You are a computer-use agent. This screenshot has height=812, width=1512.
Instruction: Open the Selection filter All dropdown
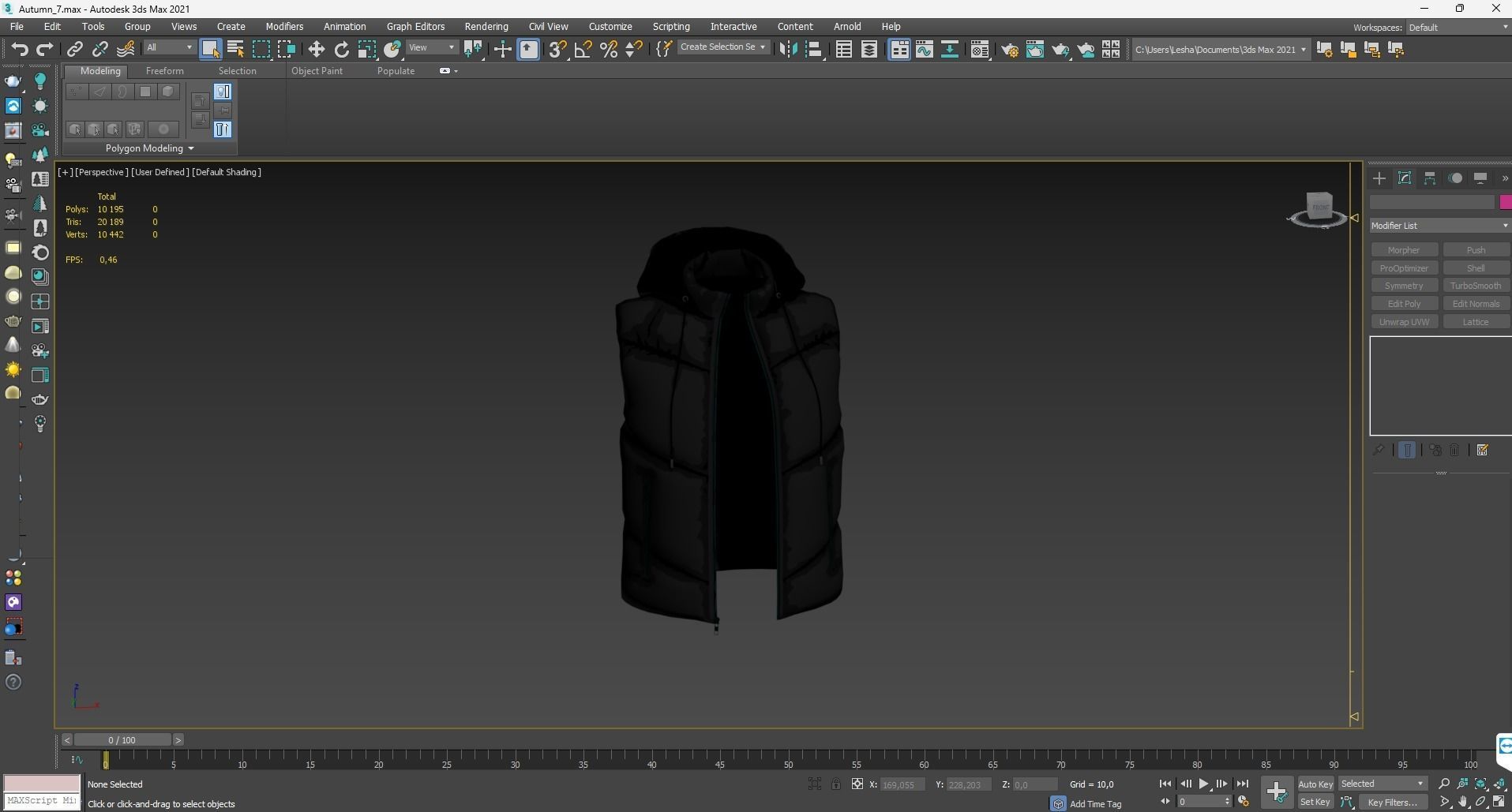[x=169, y=47]
